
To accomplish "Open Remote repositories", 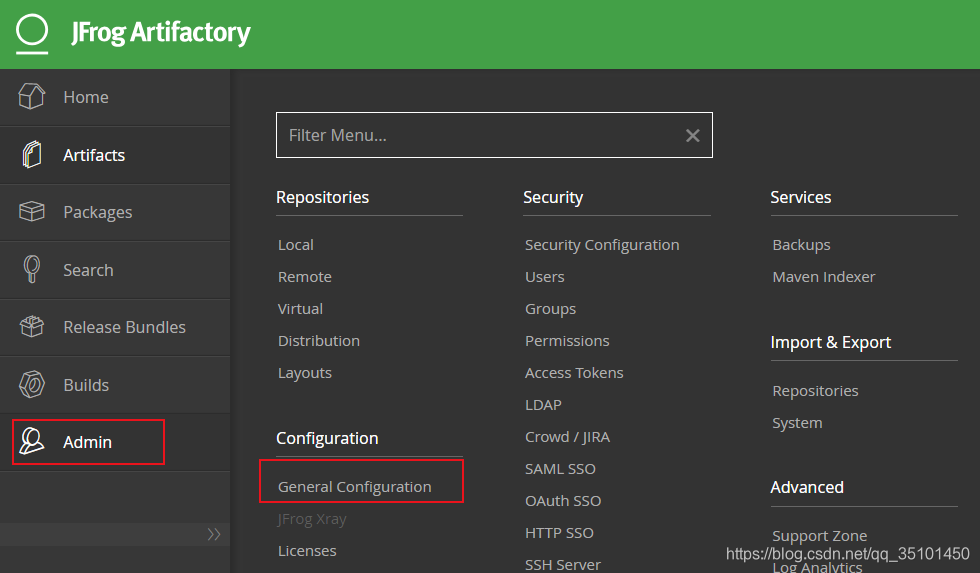I will click(305, 277).
